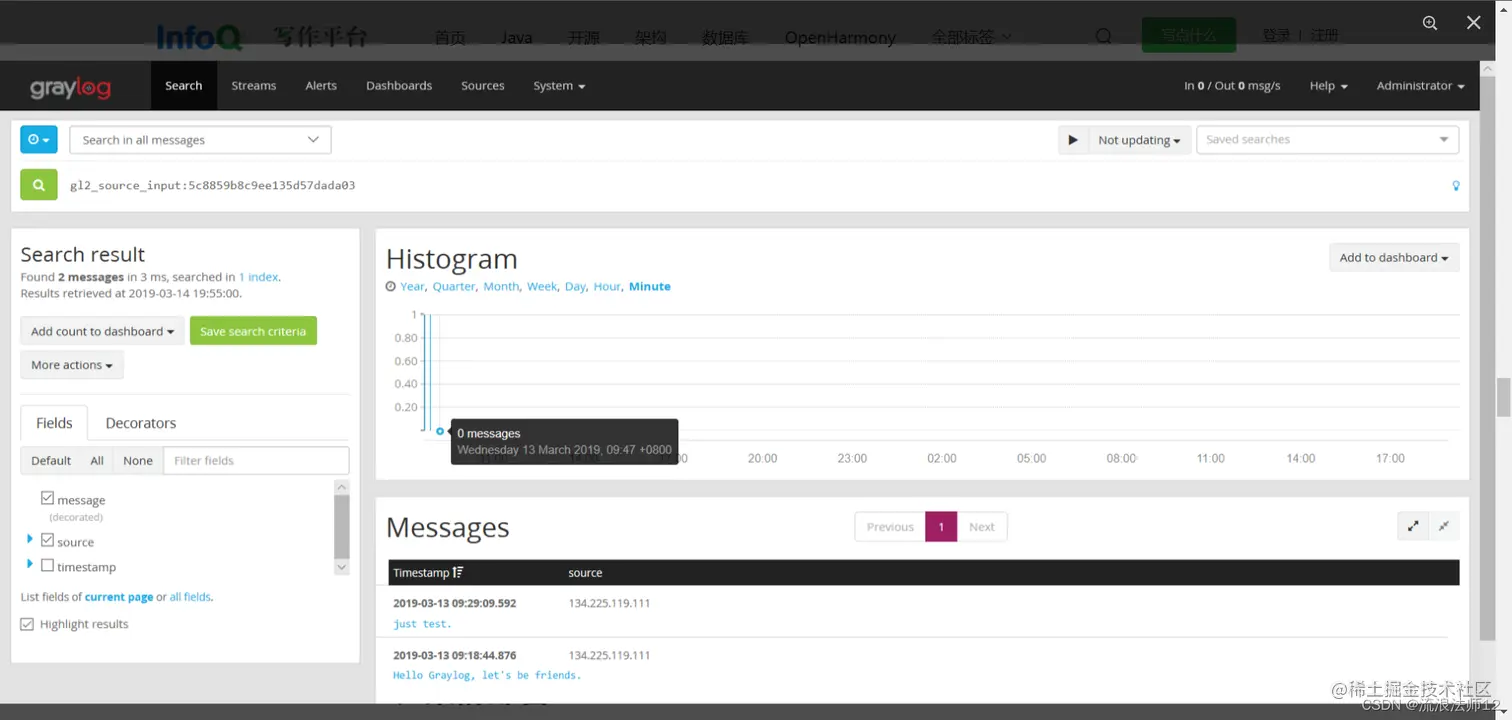Close the image viewer overlay
Image resolution: width=1512 pixels, height=720 pixels.
pos(1473,23)
